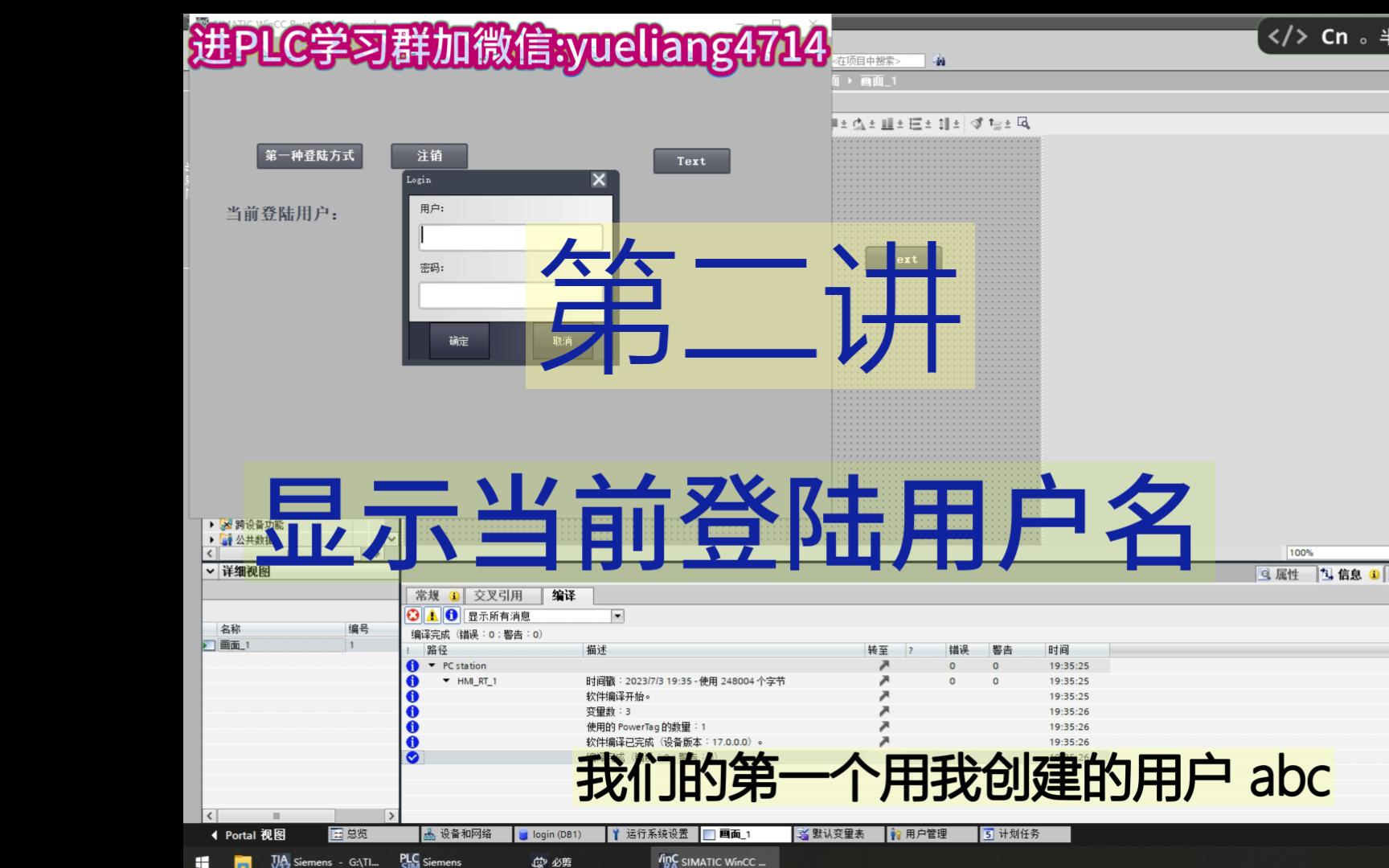Open 必剪 from the taskbar

click(552, 862)
